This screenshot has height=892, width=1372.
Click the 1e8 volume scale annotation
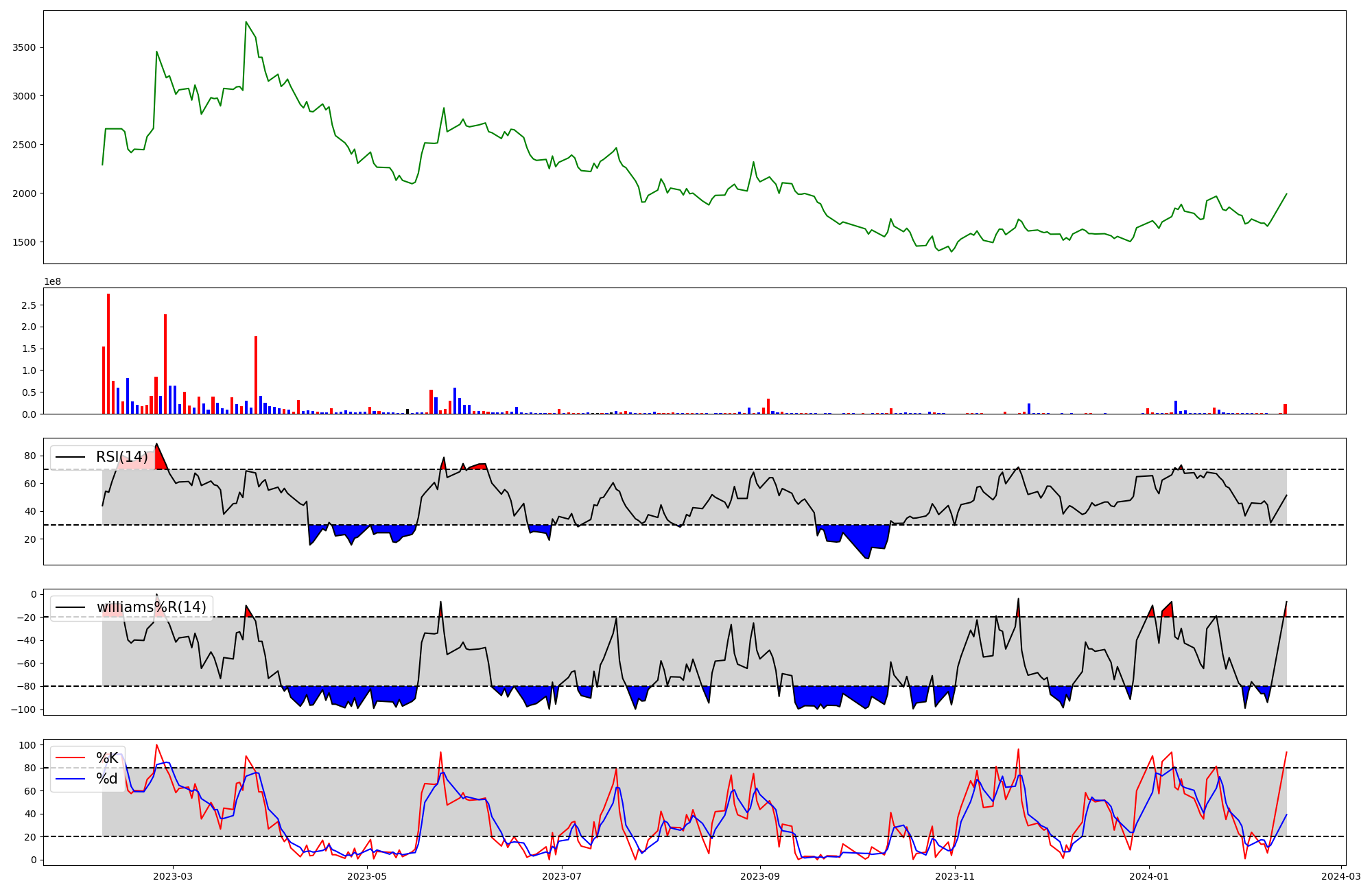coord(53,281)
